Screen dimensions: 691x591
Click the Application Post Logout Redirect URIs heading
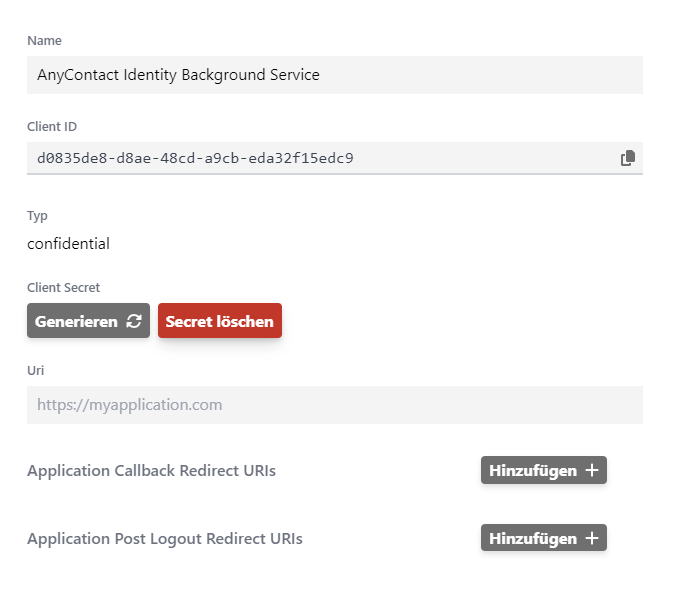coord(164,539)
